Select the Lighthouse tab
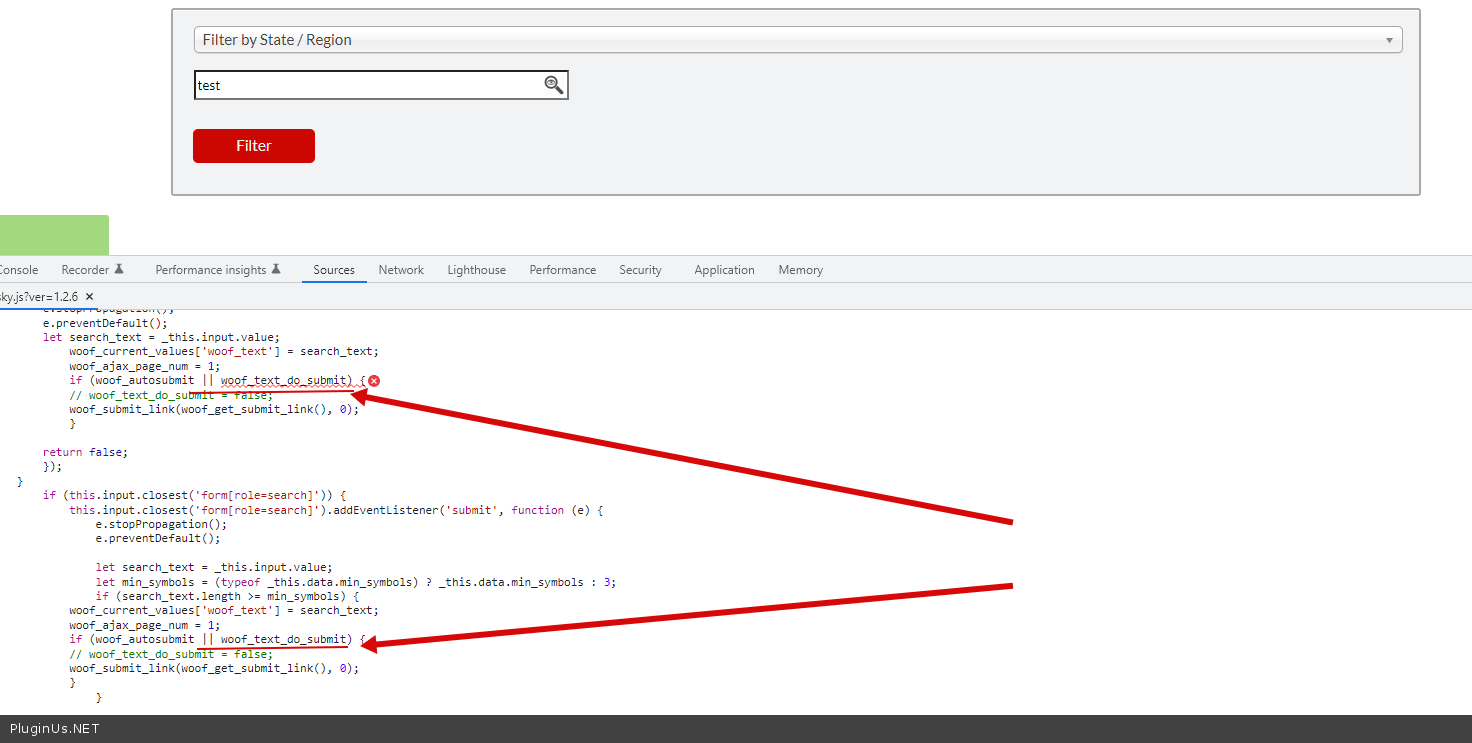 [476, 270]
